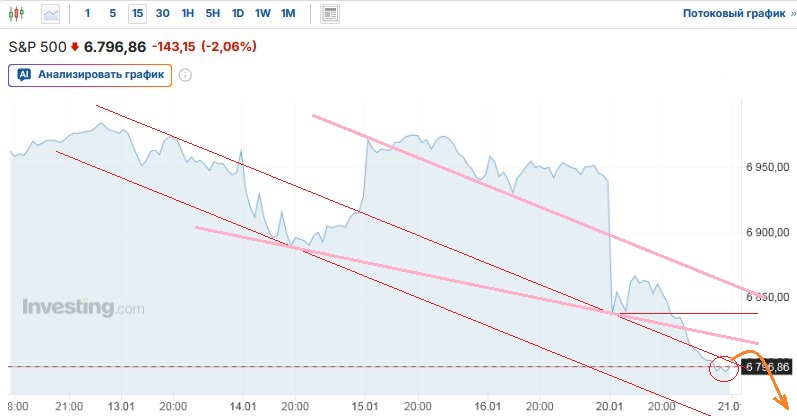Screen dimensions: 797x416
Task: Choose the 1D interval
Action: coord(238,14)
